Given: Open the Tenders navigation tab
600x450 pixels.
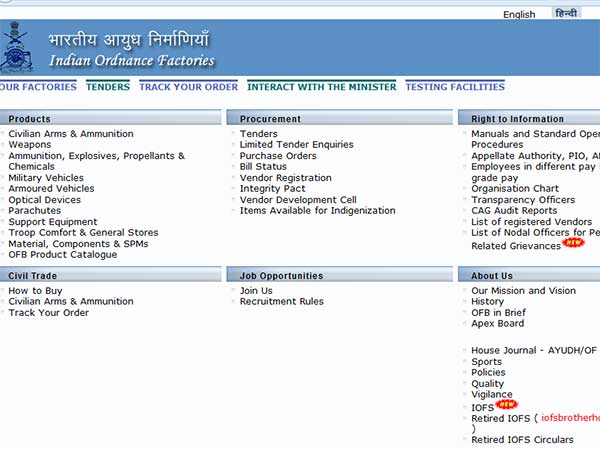Looking at the screenshot, I should tap(108, 87).
